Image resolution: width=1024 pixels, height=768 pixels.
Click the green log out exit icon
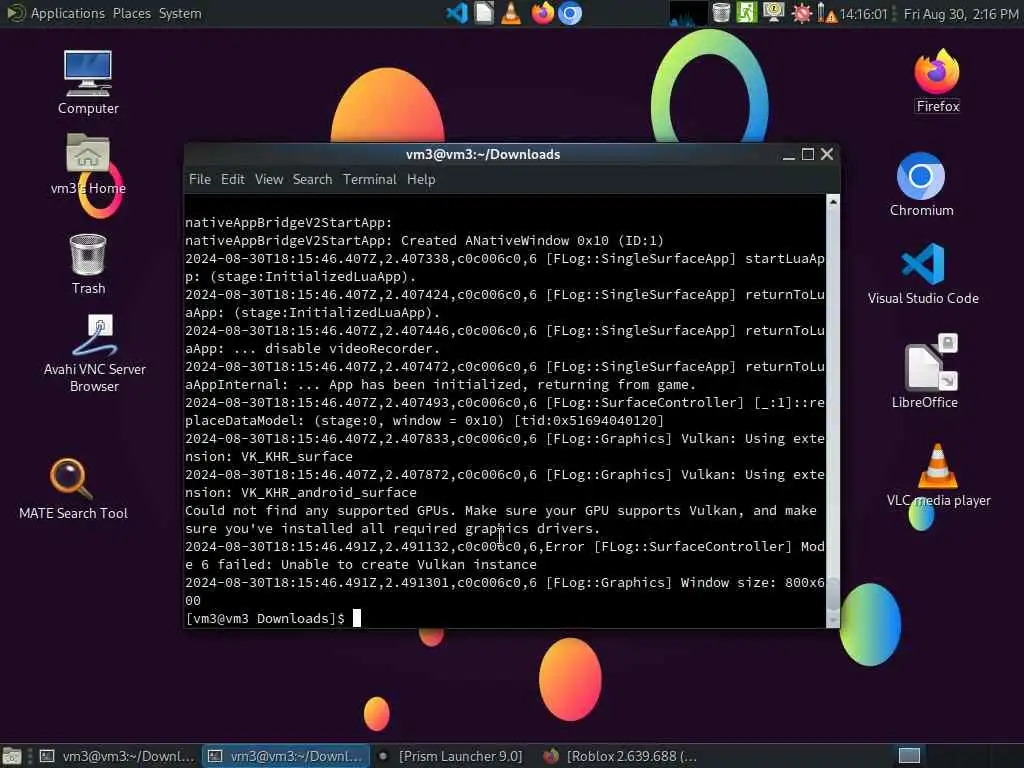(x=746, y=13)
